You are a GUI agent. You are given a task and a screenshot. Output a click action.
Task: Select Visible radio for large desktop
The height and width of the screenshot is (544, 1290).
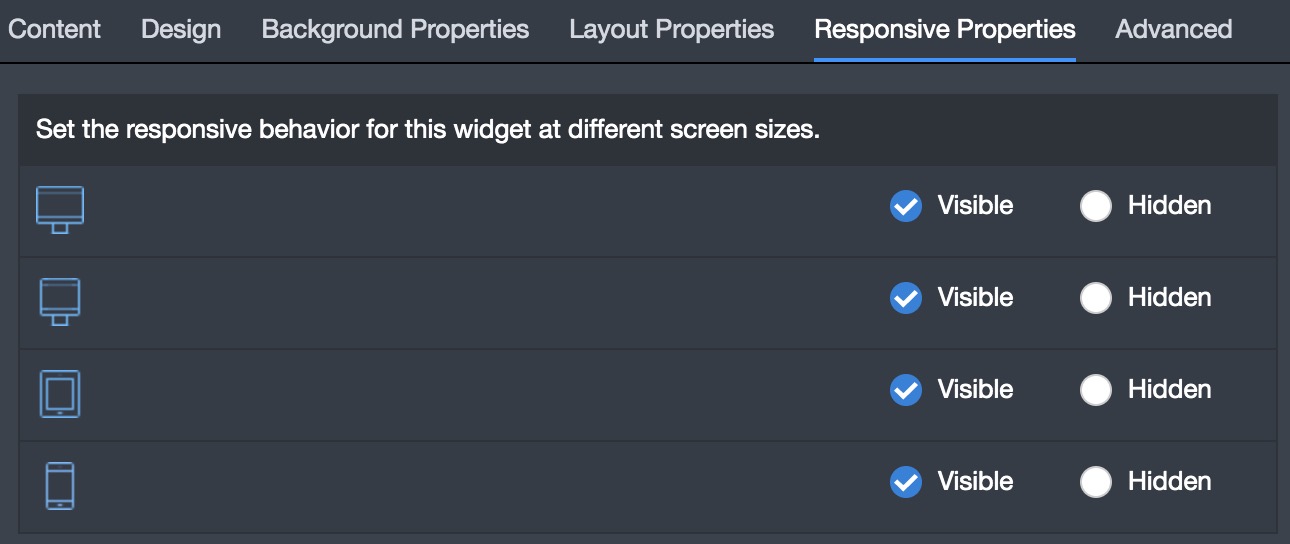[906, 206]
